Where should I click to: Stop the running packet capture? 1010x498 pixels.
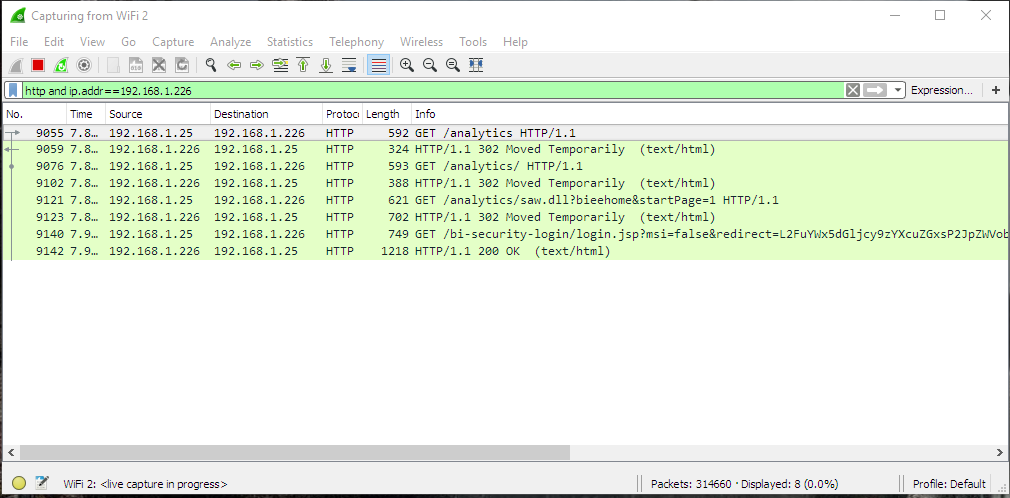(x=38, y=65)
